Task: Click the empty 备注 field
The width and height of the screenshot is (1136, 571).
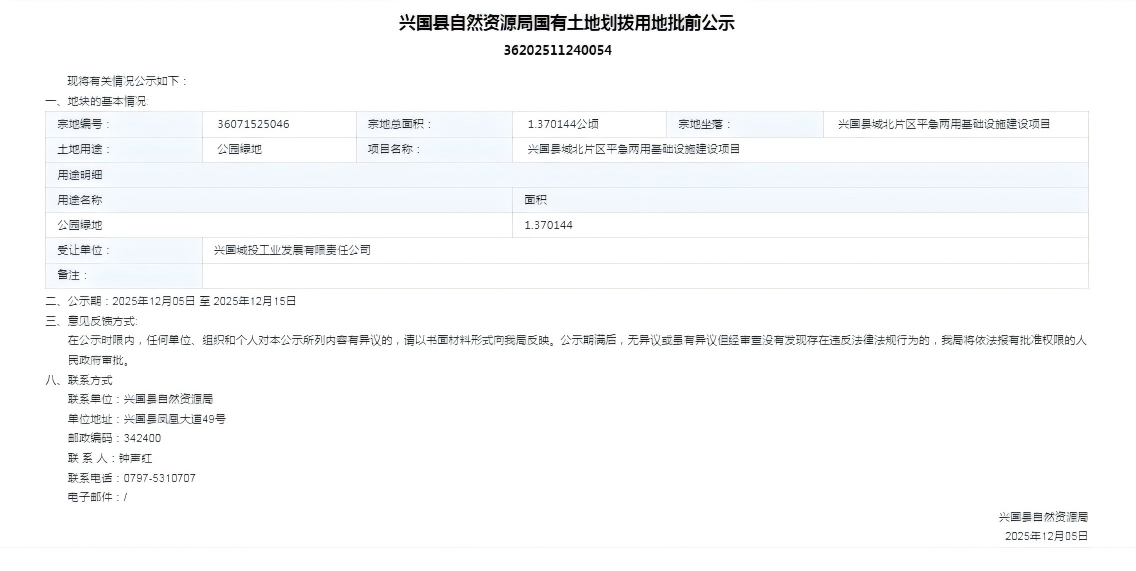Action: (644, 275)
